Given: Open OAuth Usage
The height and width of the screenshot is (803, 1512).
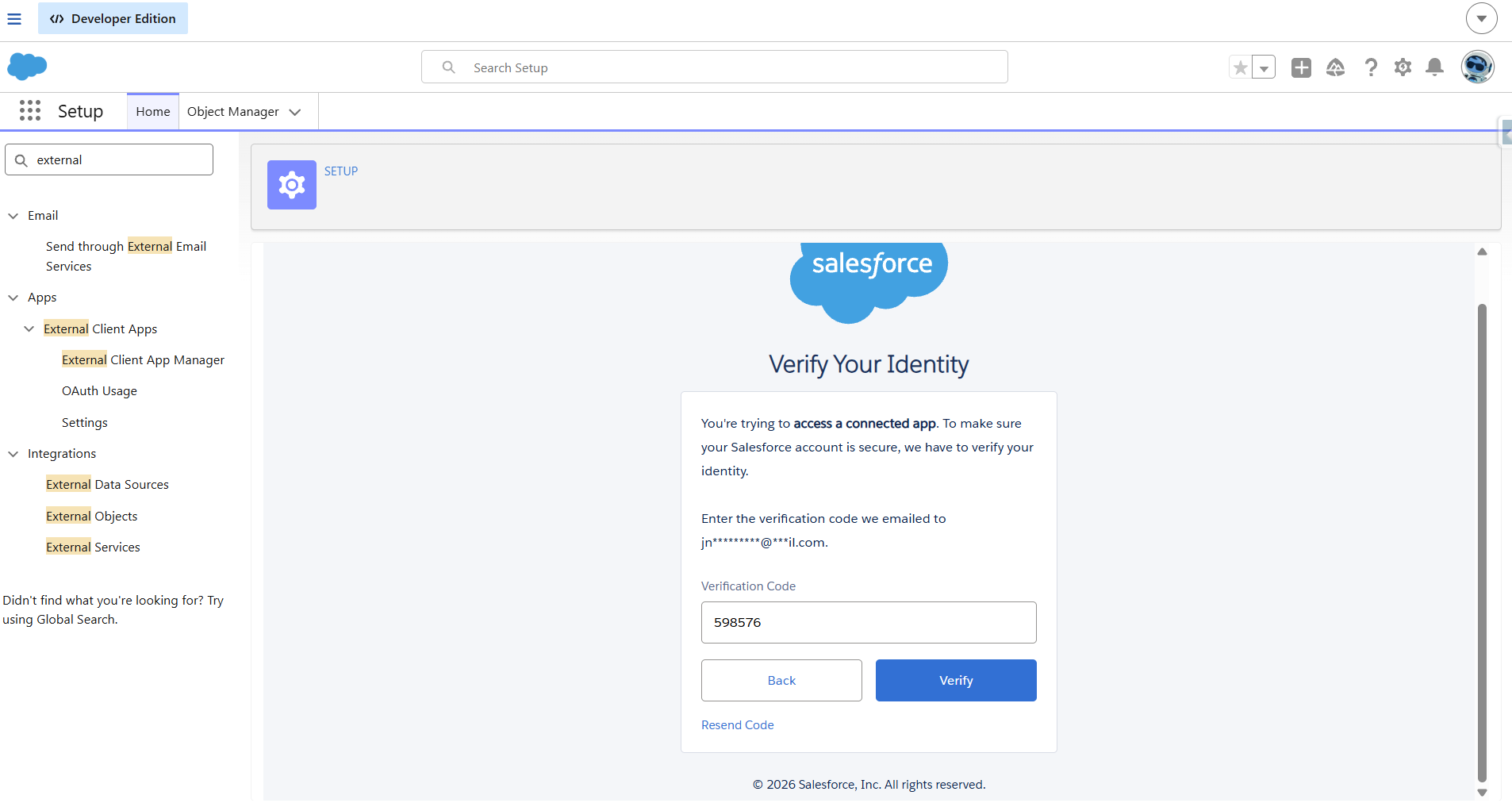Looking at the screenshot, I should point(99,390).
